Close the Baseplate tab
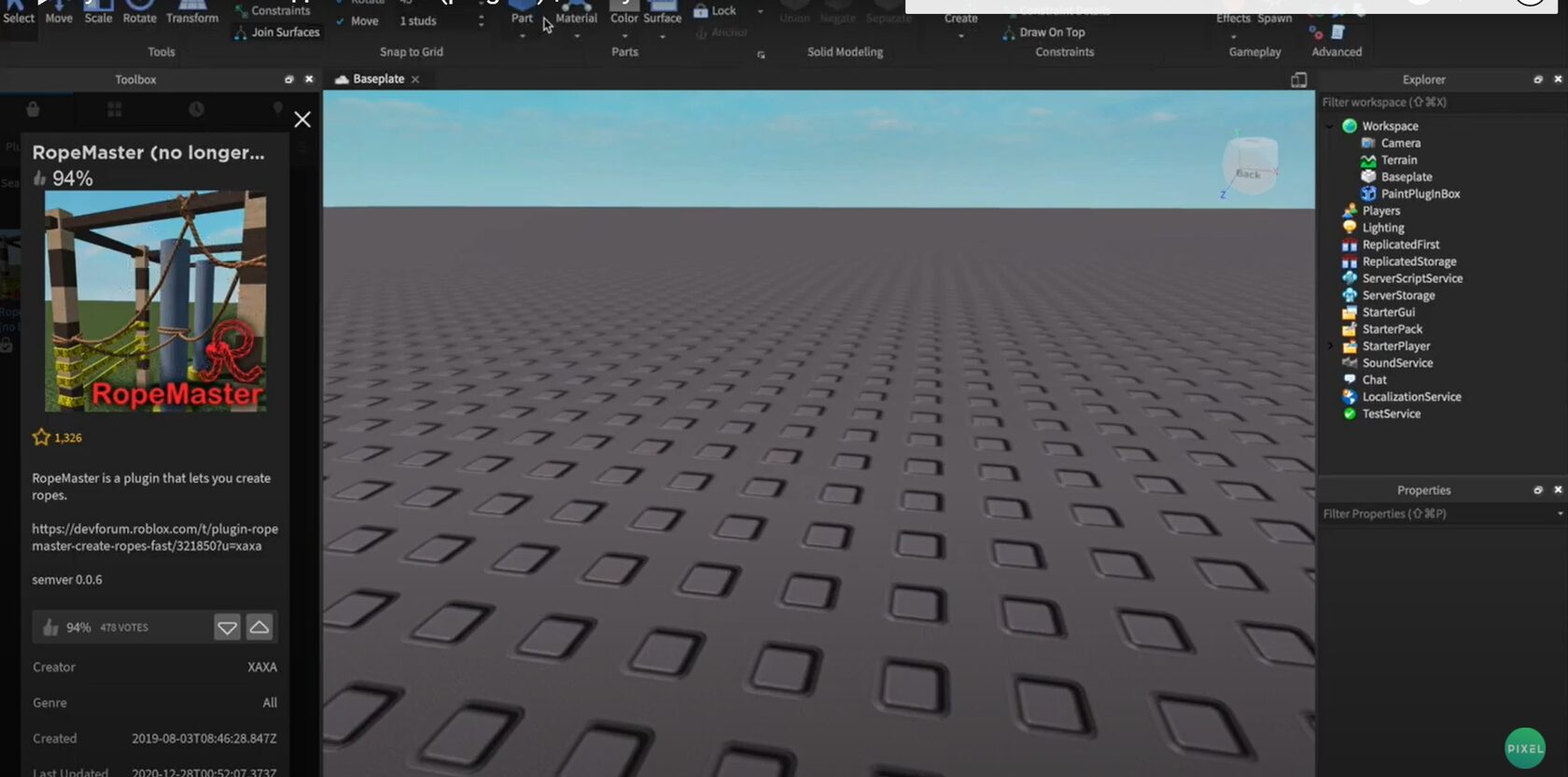 pos(415,79)
